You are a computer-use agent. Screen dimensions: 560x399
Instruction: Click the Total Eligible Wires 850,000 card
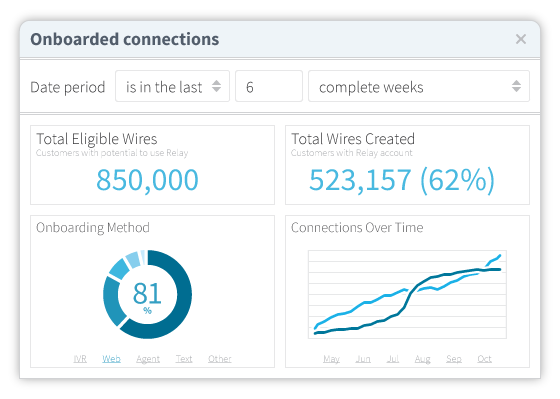152,165
